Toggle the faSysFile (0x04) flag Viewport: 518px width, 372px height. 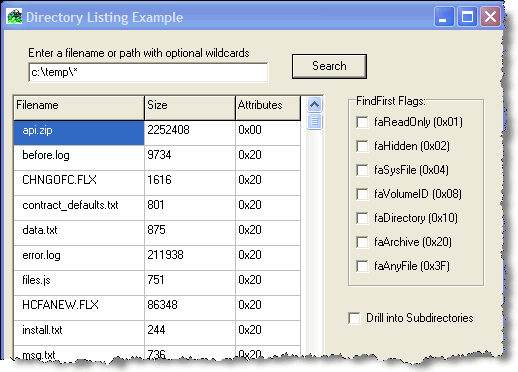pos(362,170)
